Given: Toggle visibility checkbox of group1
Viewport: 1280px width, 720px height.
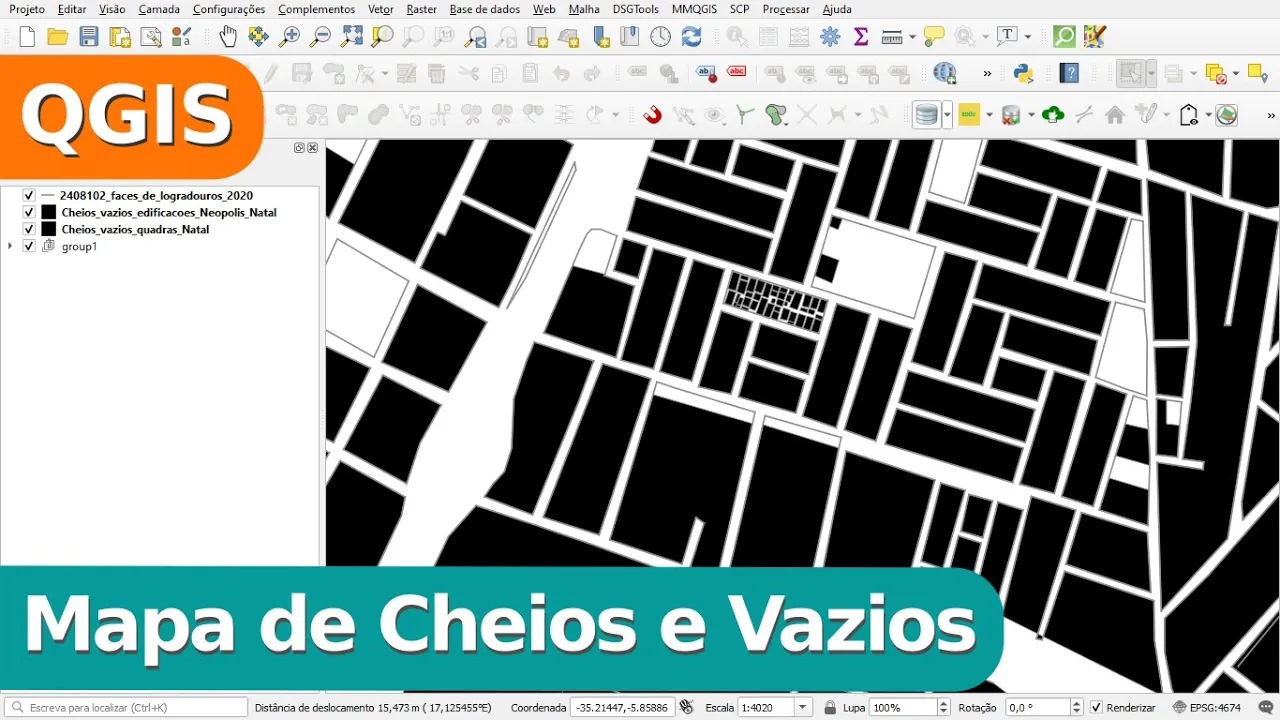Looking at the screenshot, I should (29, 247).
